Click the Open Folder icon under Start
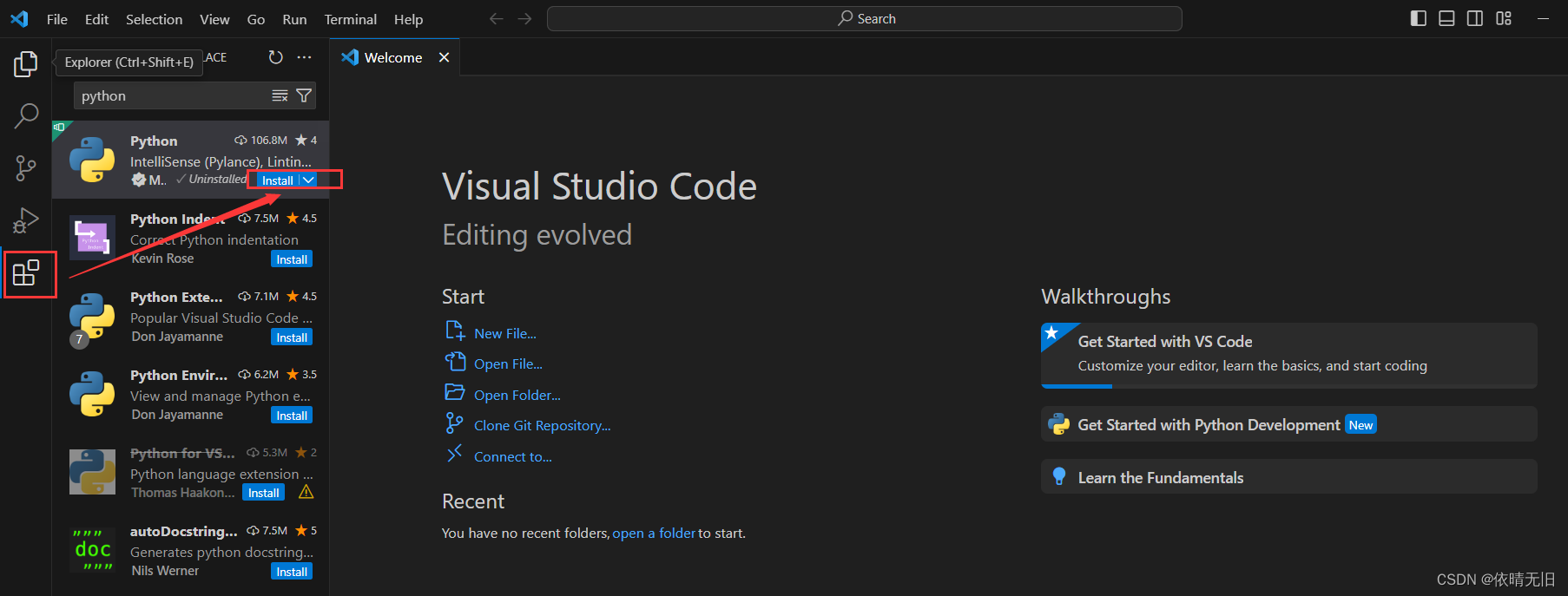 pos(455,392)
